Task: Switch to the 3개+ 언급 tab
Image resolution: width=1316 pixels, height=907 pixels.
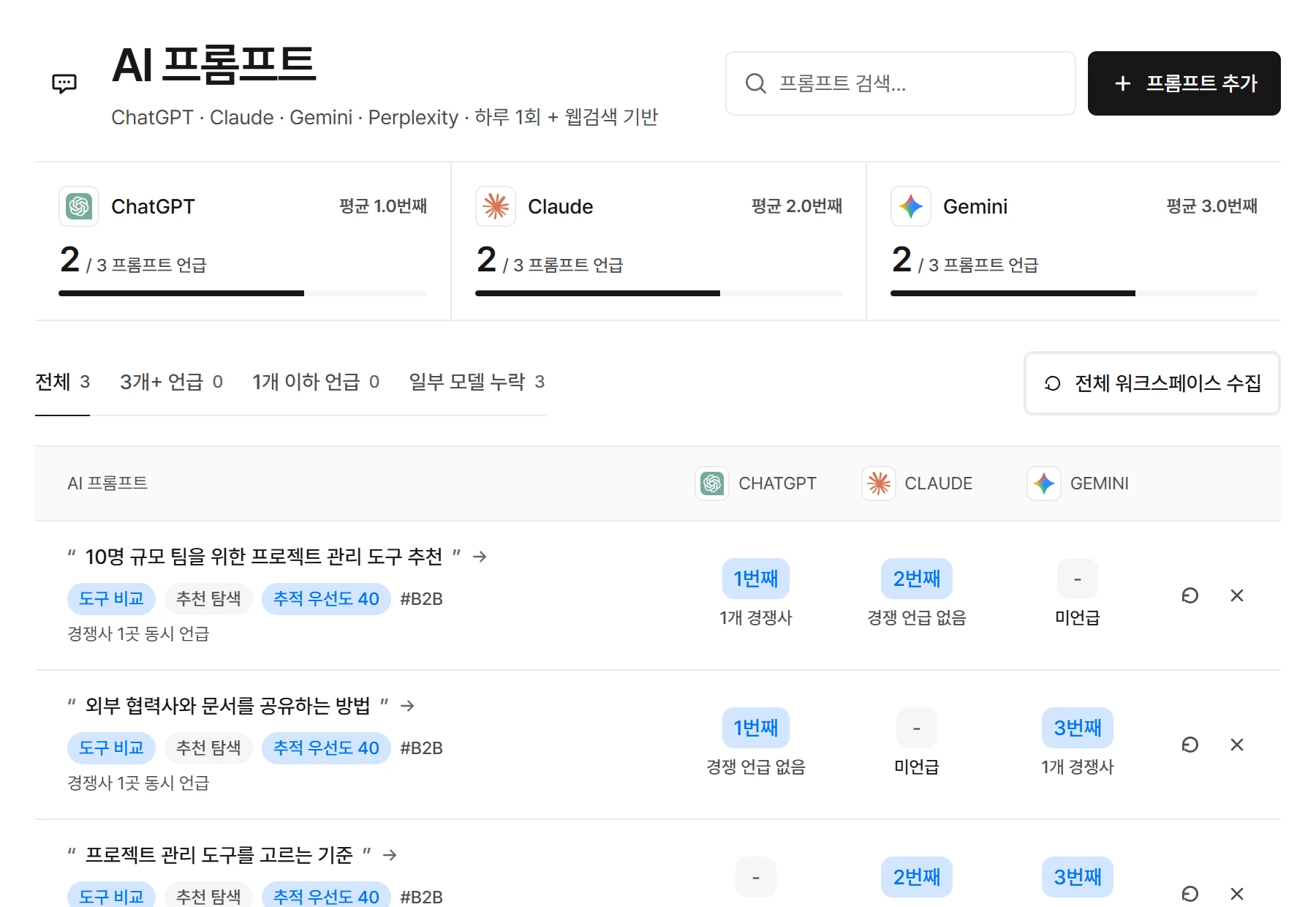Action: click(171, 382)
